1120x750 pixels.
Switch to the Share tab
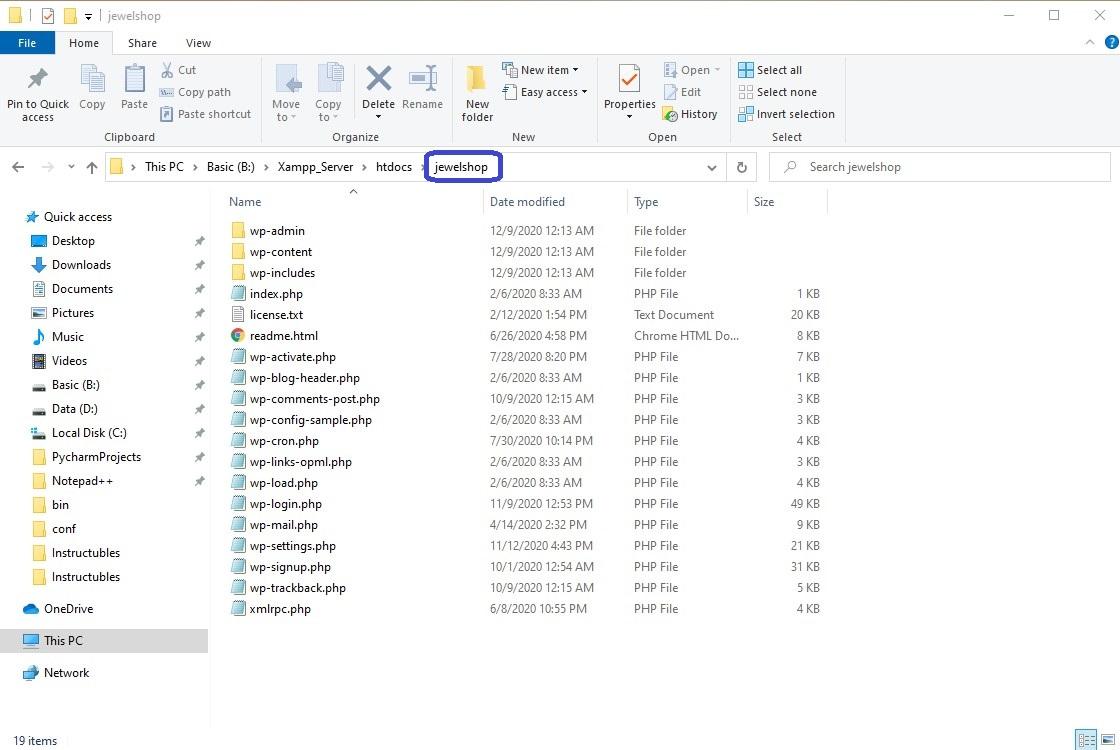142,43
